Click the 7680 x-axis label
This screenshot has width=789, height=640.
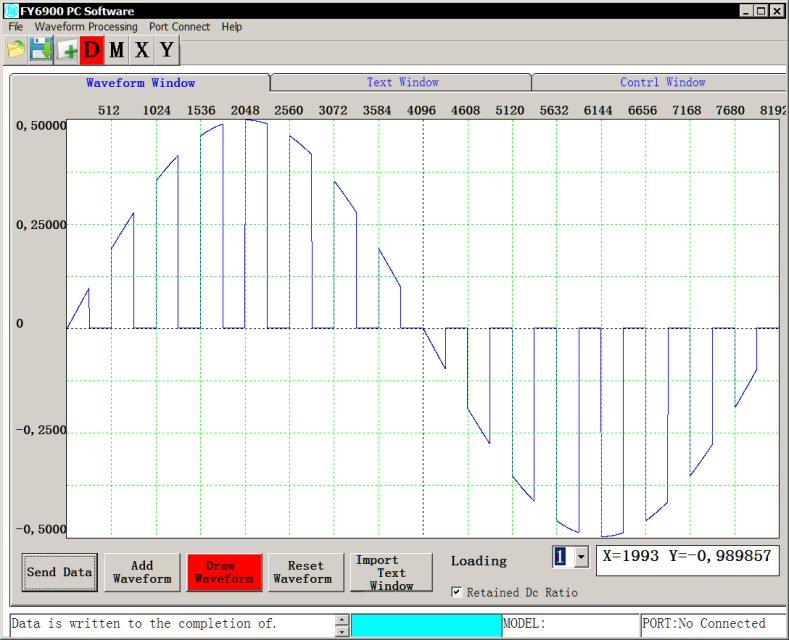click(x=730, y=110)
